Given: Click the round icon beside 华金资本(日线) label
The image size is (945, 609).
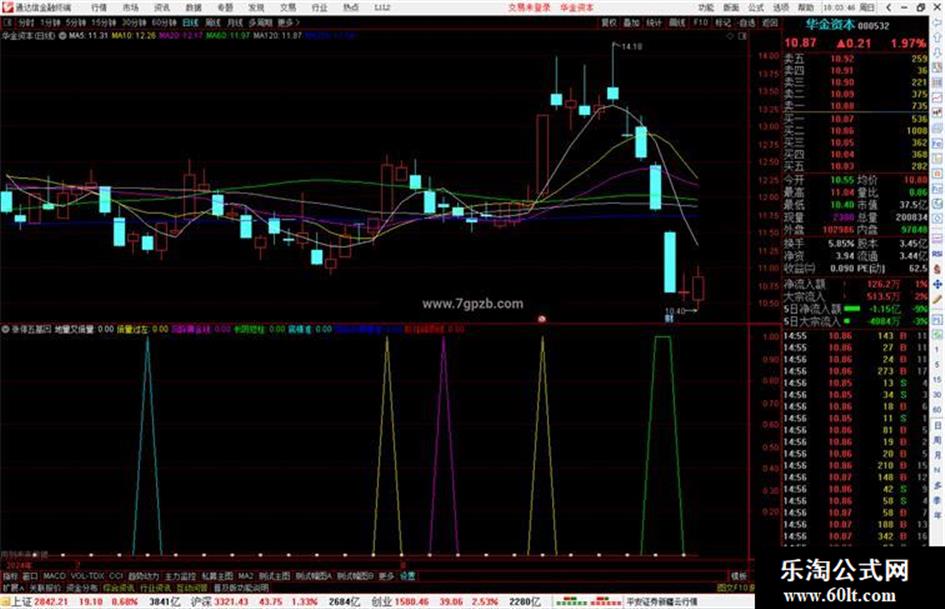Looking at the screenshot, I should (x=62, y=36).
